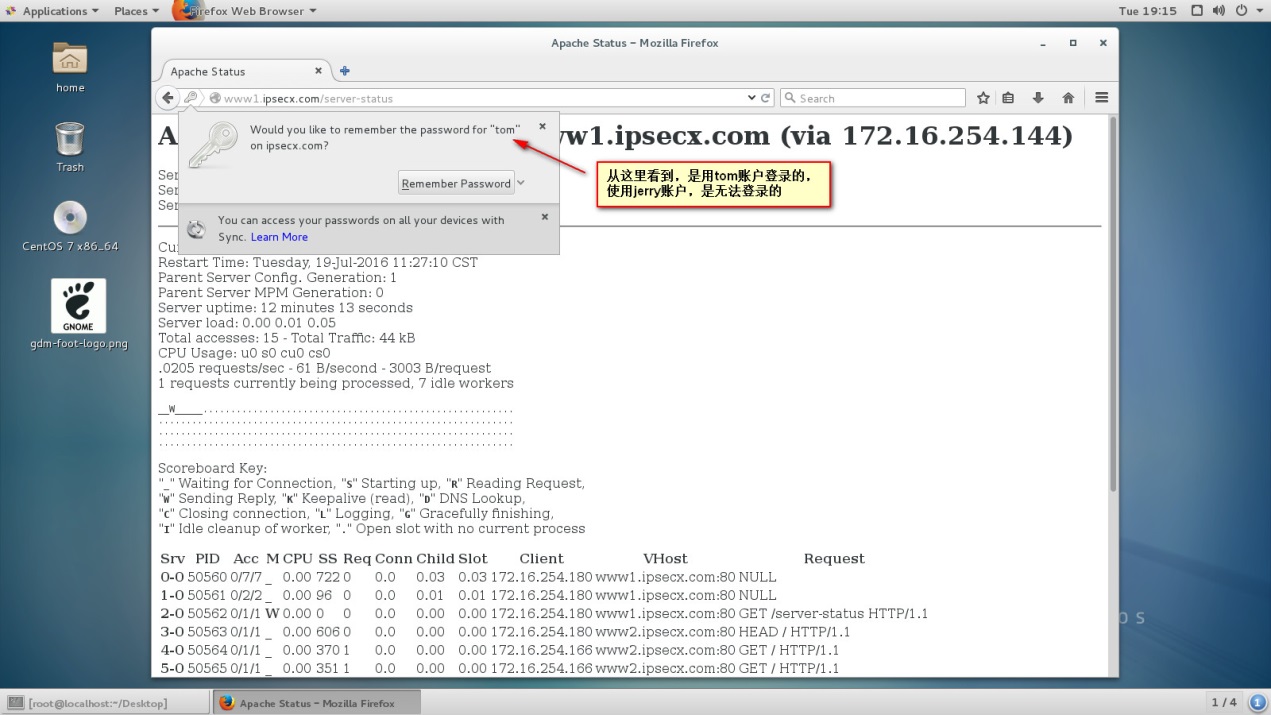The image size is (1271, 715).
Task: Select the CentOS 7 x86_64 disc icon
Action: [70, 225]
